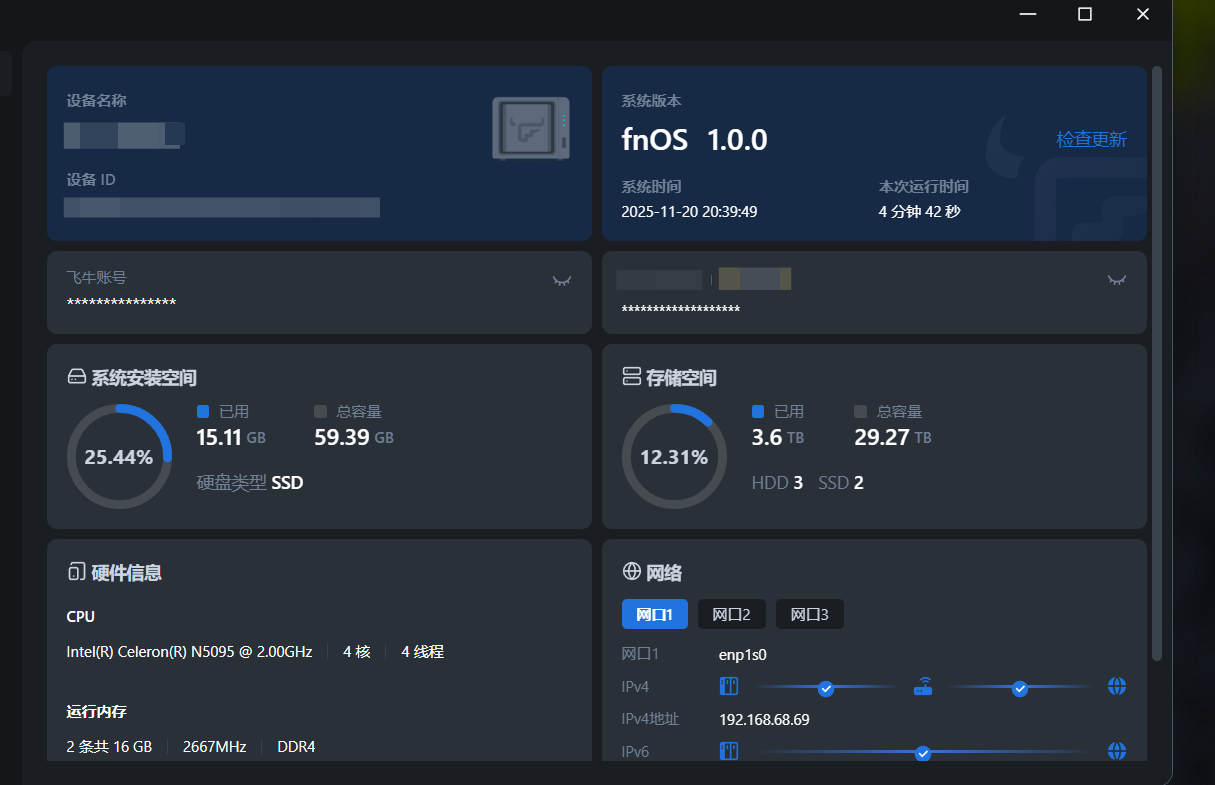Image resolution: width=1215 pixels, height=785 pixels.
Task: Click the hardware icon beside 硬件信息
Action: pyautogui.click(x=77, y=572)
